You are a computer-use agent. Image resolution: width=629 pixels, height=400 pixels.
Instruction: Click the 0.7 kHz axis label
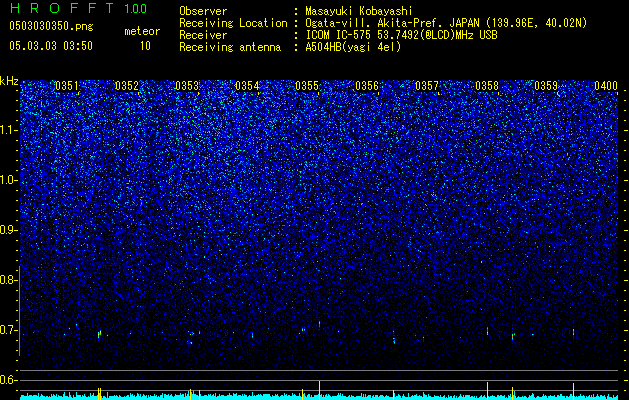point(8,330)
